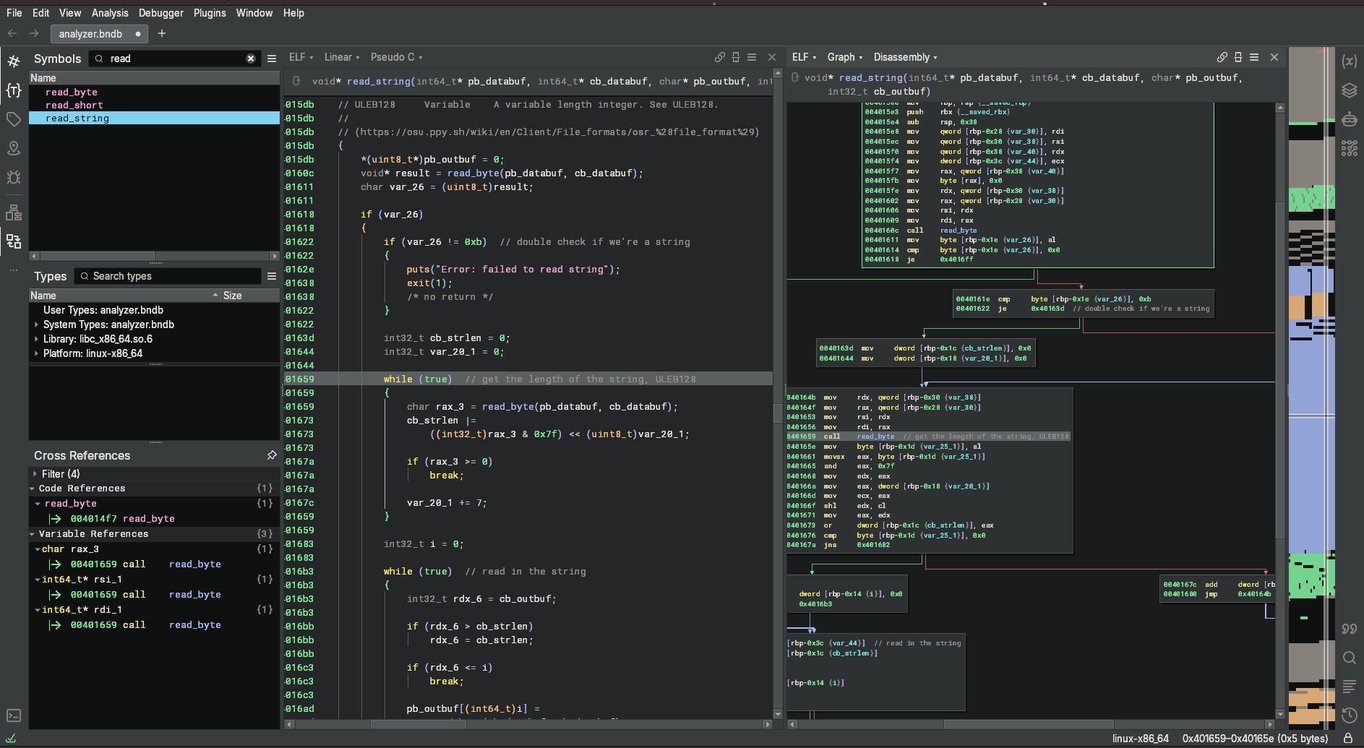Open the scripting console icon
This screenshot has width=1364, height=748.
(x=14, y=715)
